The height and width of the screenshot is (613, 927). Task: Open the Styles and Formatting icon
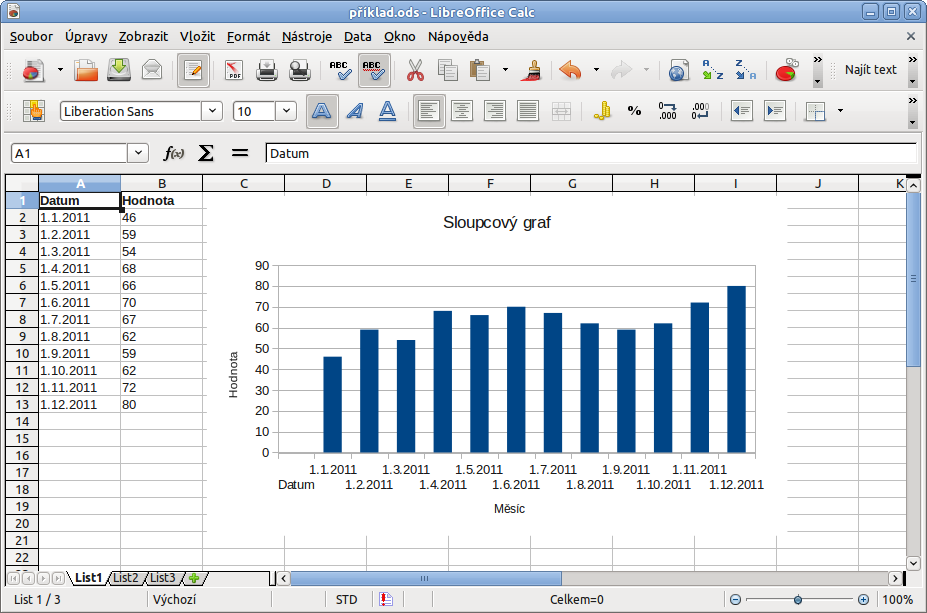click(x=34, y=111)
